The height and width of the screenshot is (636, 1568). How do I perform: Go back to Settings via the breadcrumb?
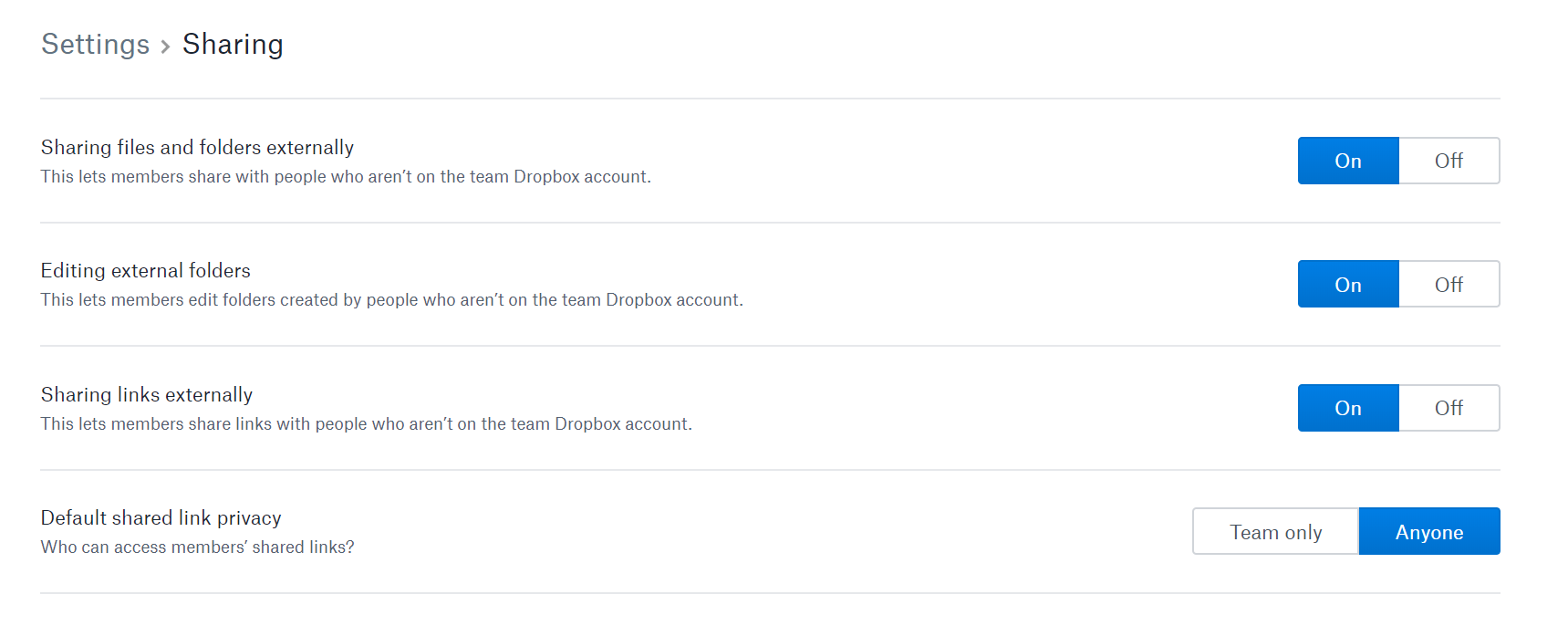(96, 44)
